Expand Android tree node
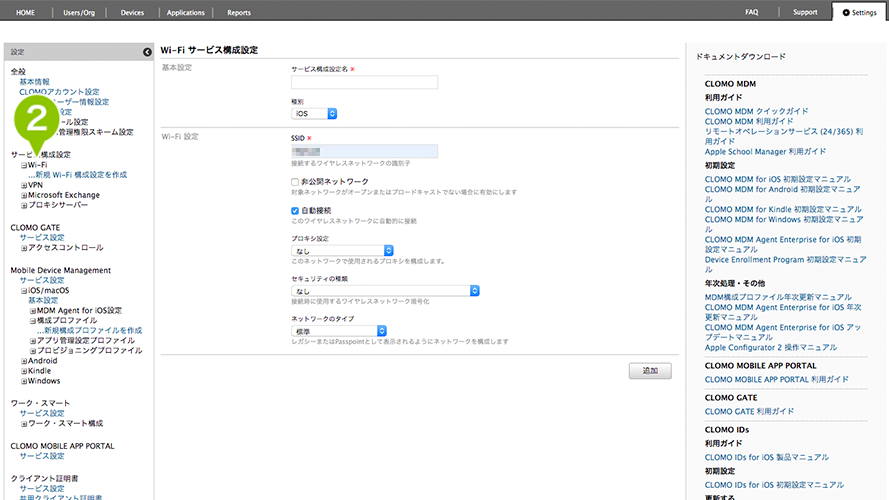The width and height of the screenshot is (889, 500). pos(24,361)
